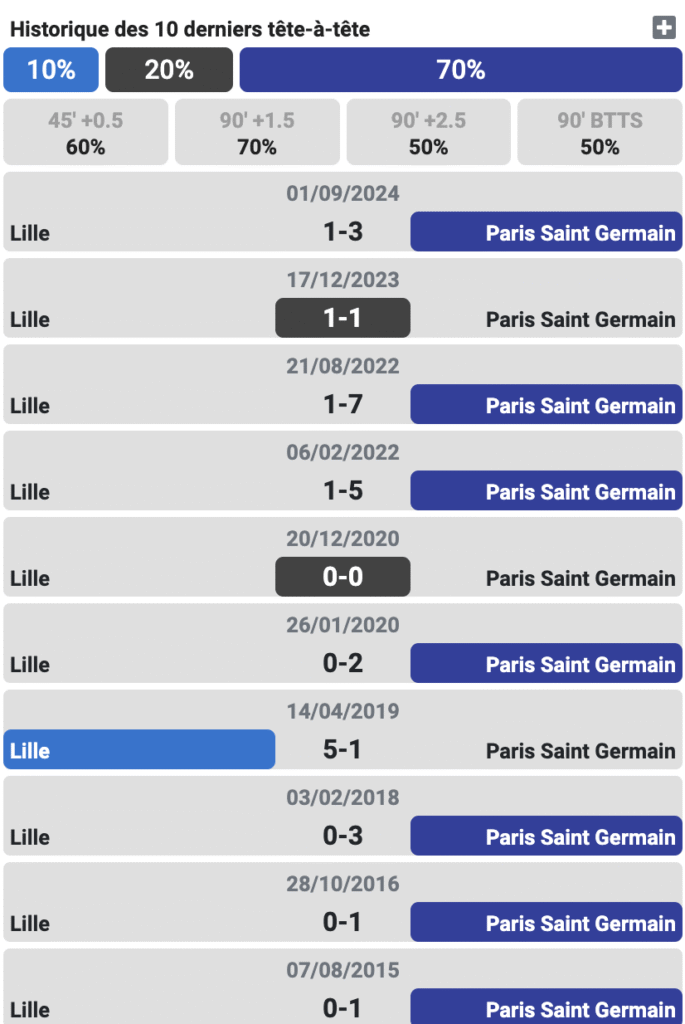This screenshot has width=685, height=1024.
Task: Open the 28/10/2016 match score 0-1
Action: tap(342, 923)
